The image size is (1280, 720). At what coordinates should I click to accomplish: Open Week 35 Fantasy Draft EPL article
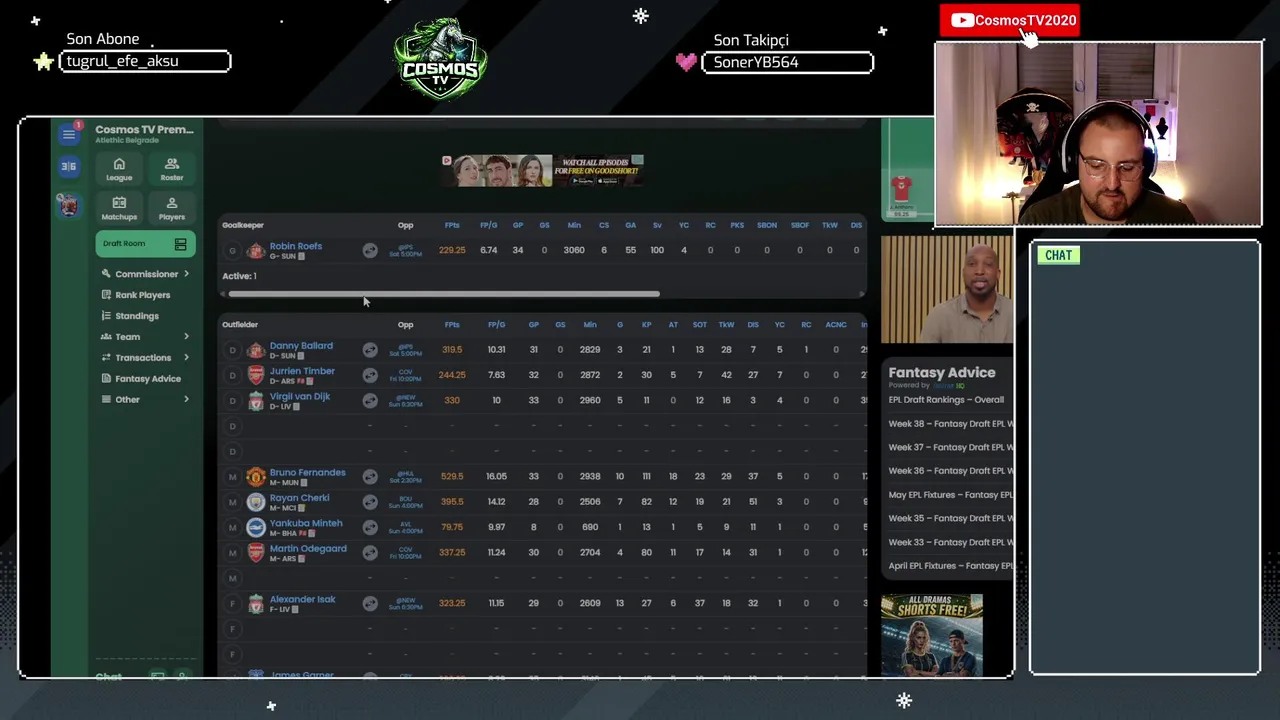950,519
